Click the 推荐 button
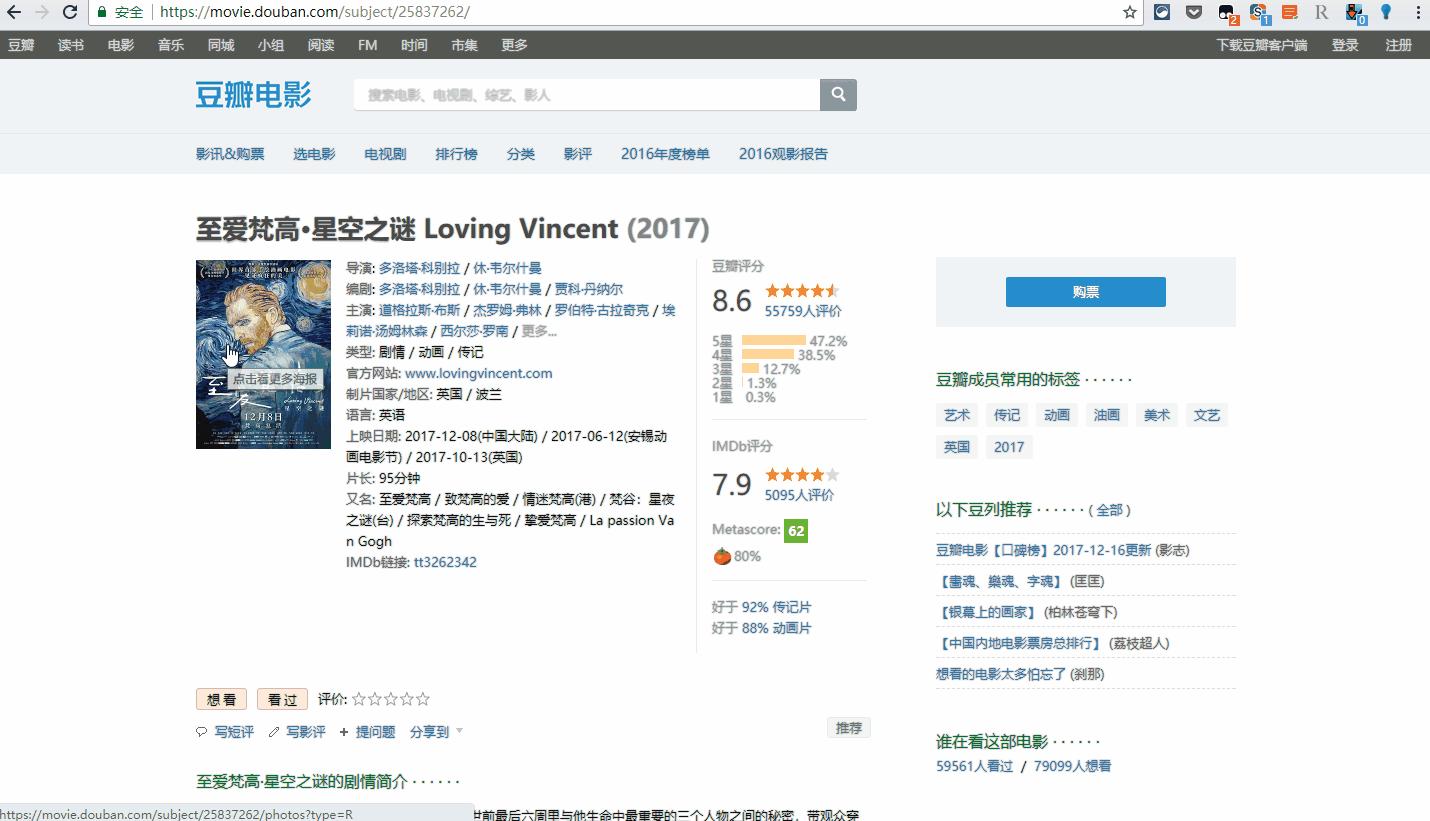The width and height of the screenshot is (1430, 821). 849,728
